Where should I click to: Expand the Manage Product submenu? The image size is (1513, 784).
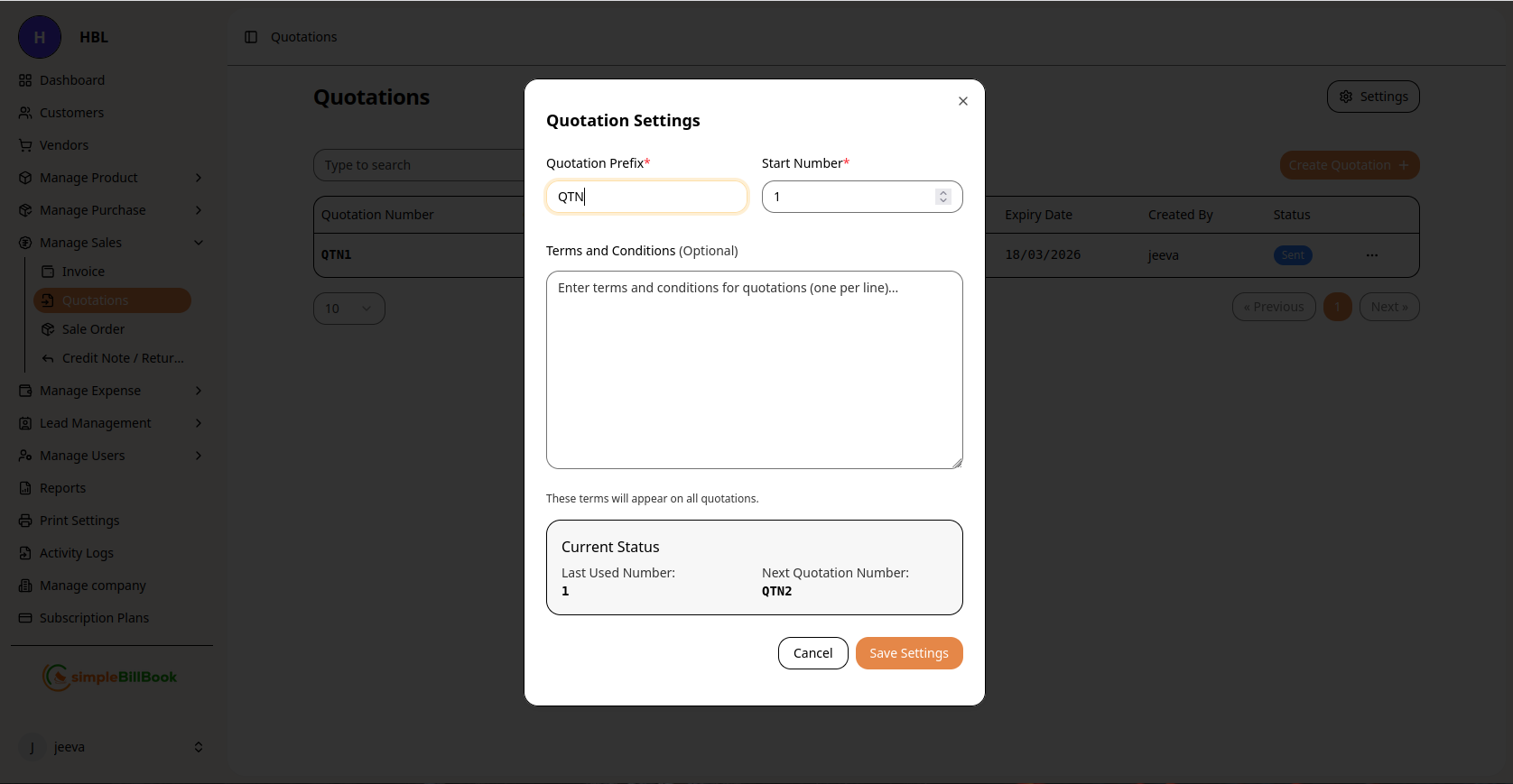tap(199, 178)
